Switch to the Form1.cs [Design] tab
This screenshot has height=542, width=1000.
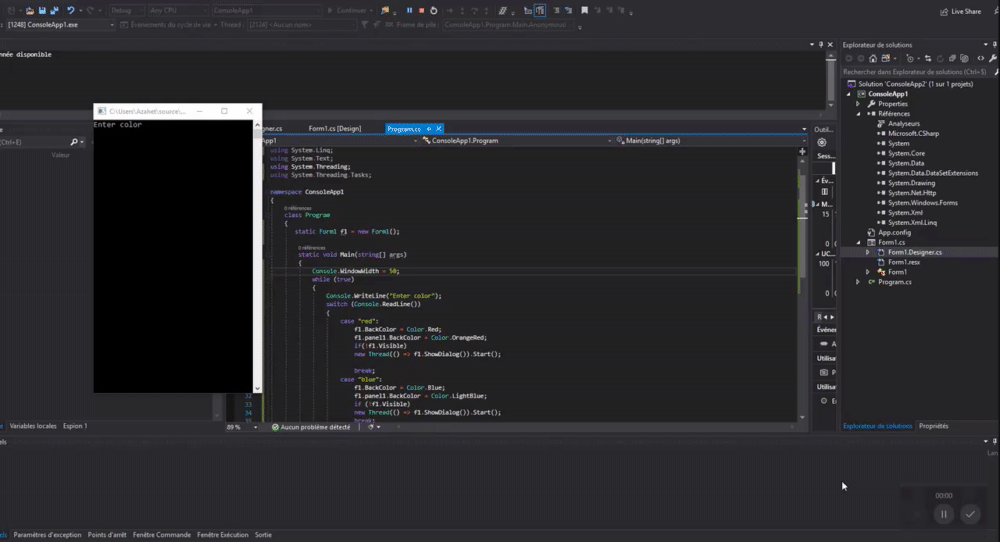click(334, 128)
